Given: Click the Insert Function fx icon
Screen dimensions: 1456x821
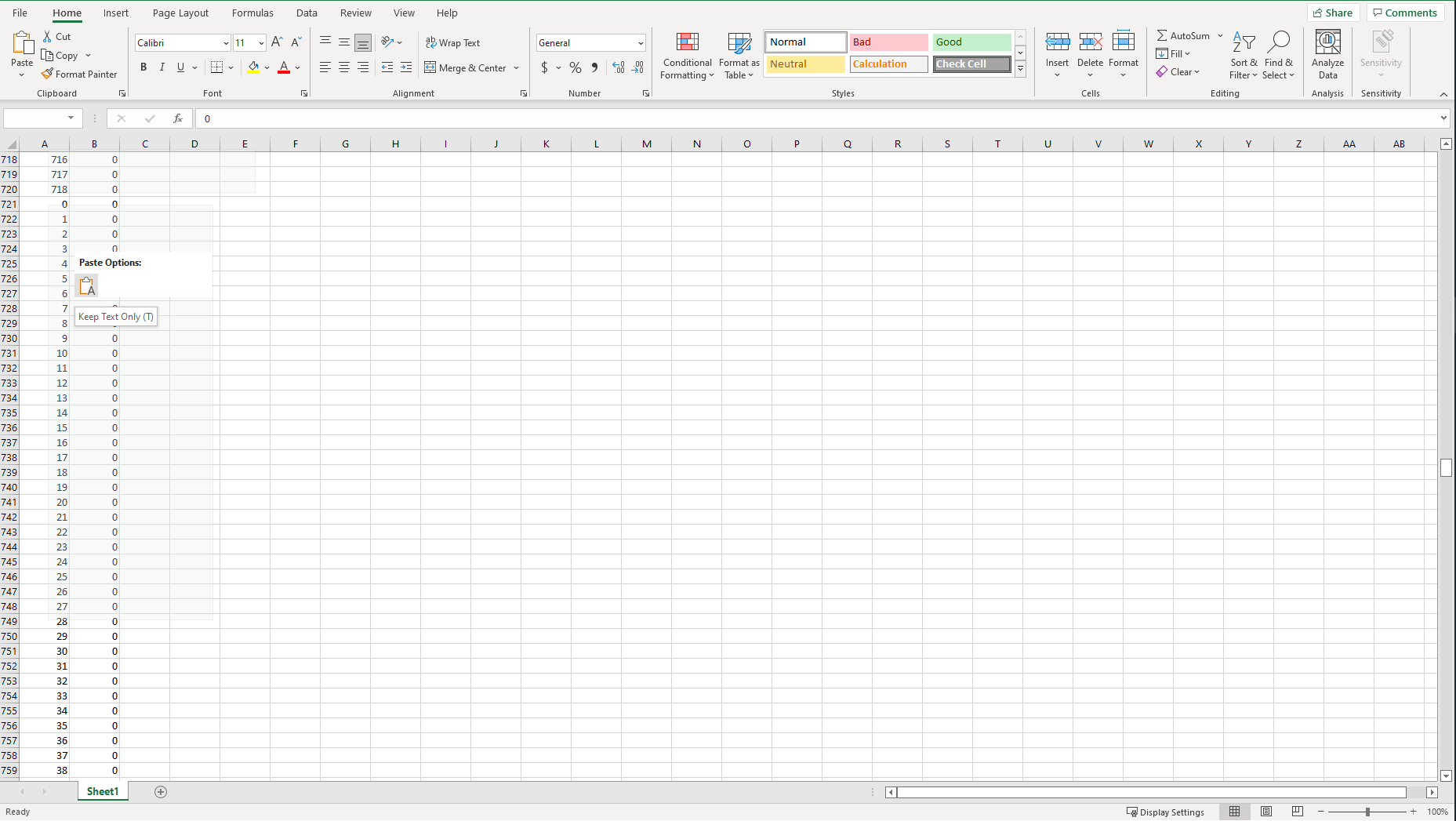Looking at the screenshot, I should click(x=178, y=118).
